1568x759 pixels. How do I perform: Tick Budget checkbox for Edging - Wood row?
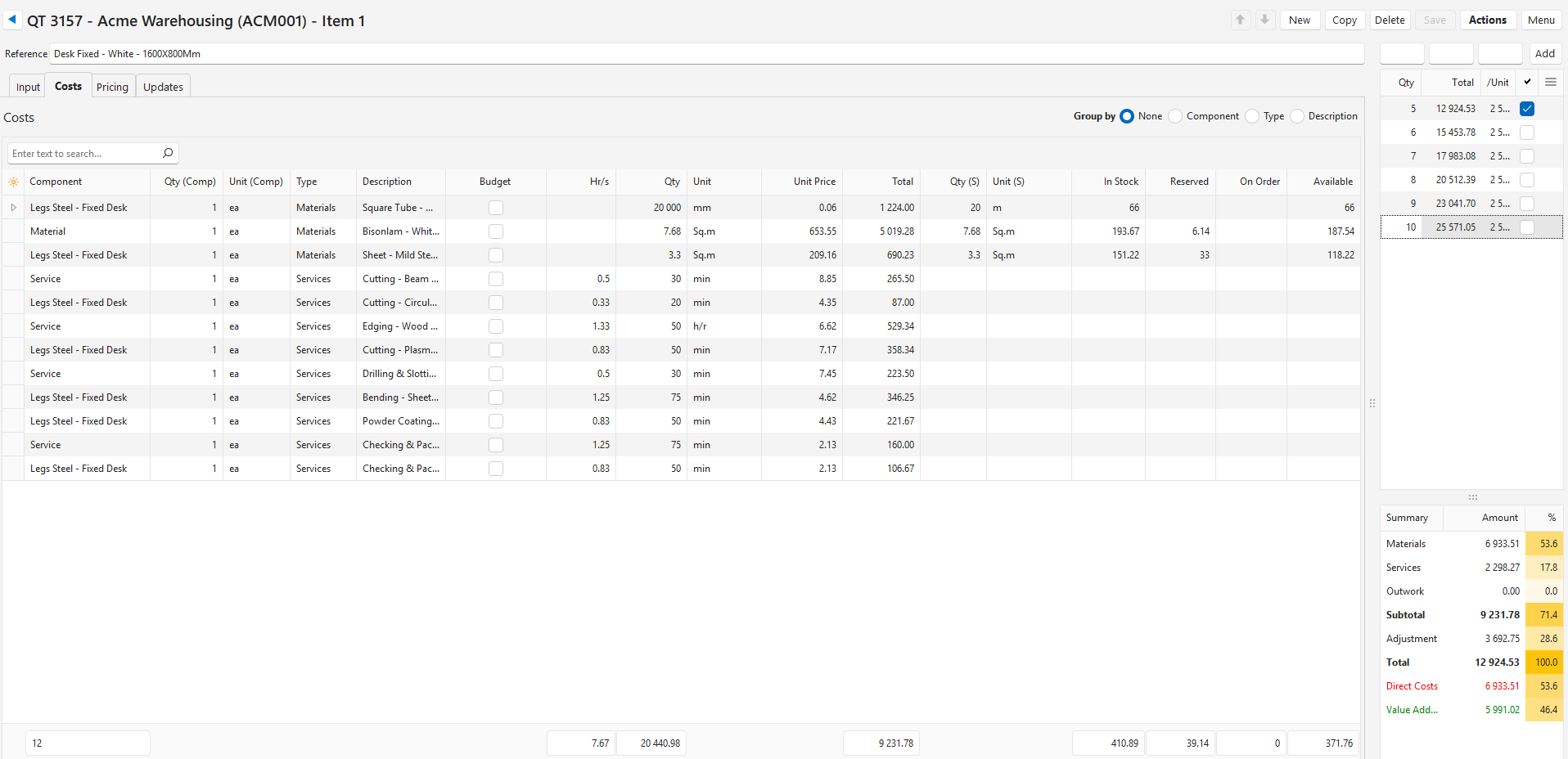tap(496, 326)
